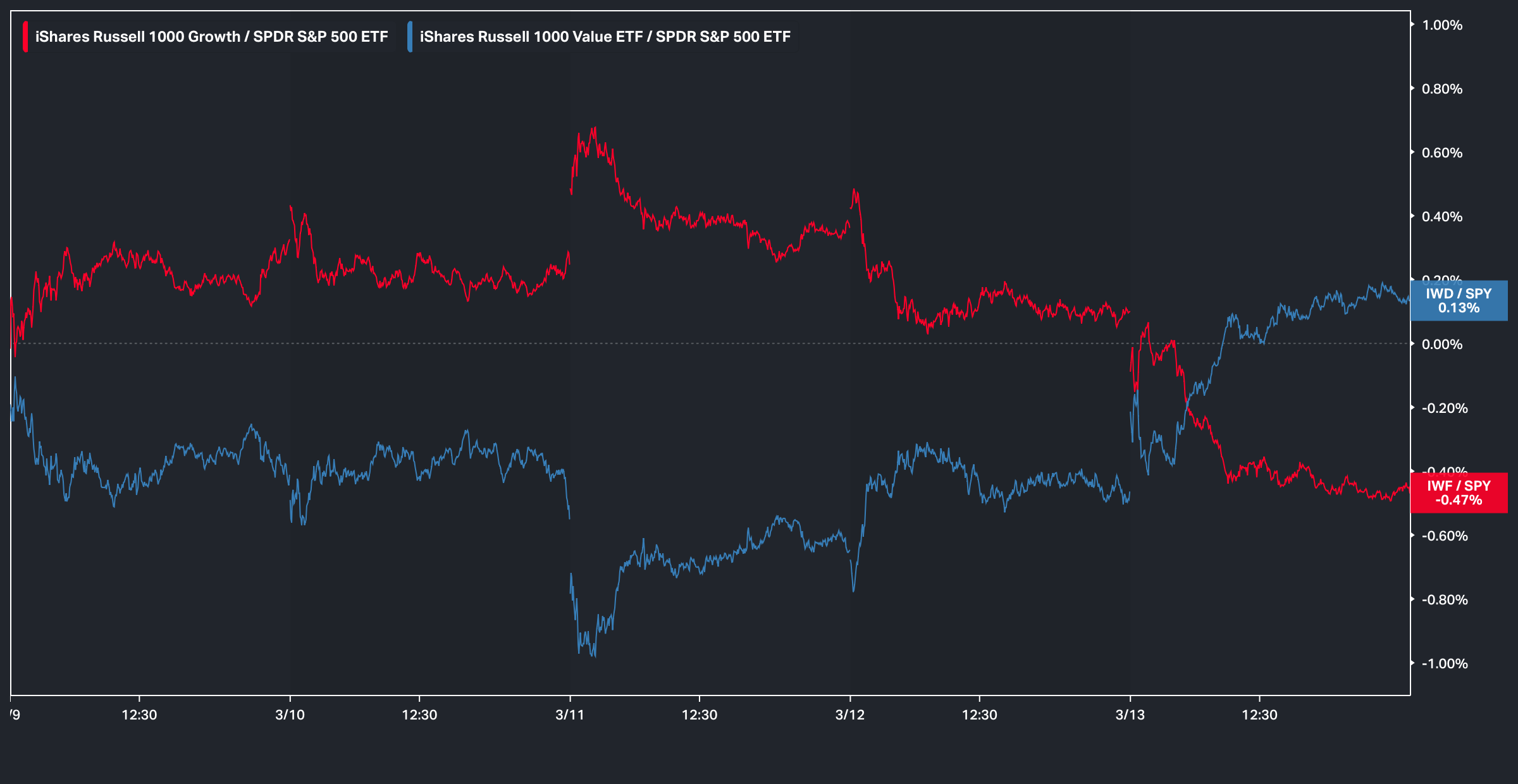Image resolution: width=1518 pixels, height=784 pixels.
Task: Click the 0.40% y-axis tick label
Action: pos(1441,217)
